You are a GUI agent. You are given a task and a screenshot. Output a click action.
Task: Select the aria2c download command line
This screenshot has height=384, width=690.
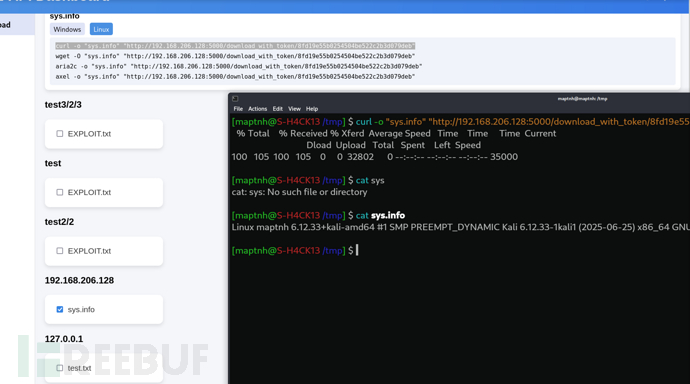pyautogui.click(x=239, y=66)
